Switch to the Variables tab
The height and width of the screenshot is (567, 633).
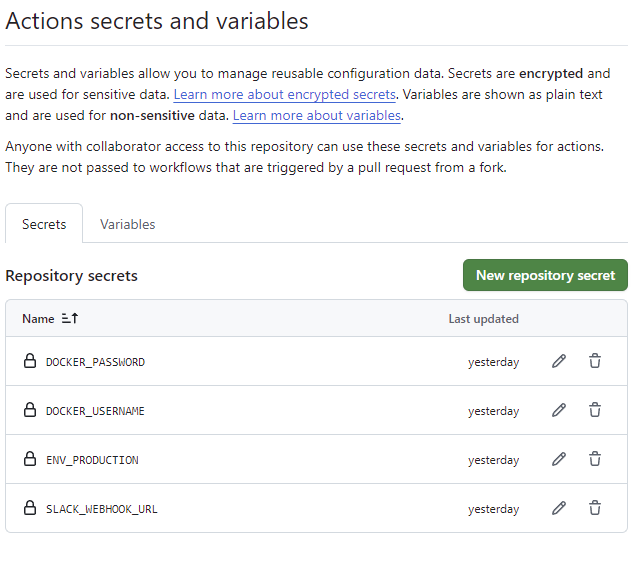(128, 224)
